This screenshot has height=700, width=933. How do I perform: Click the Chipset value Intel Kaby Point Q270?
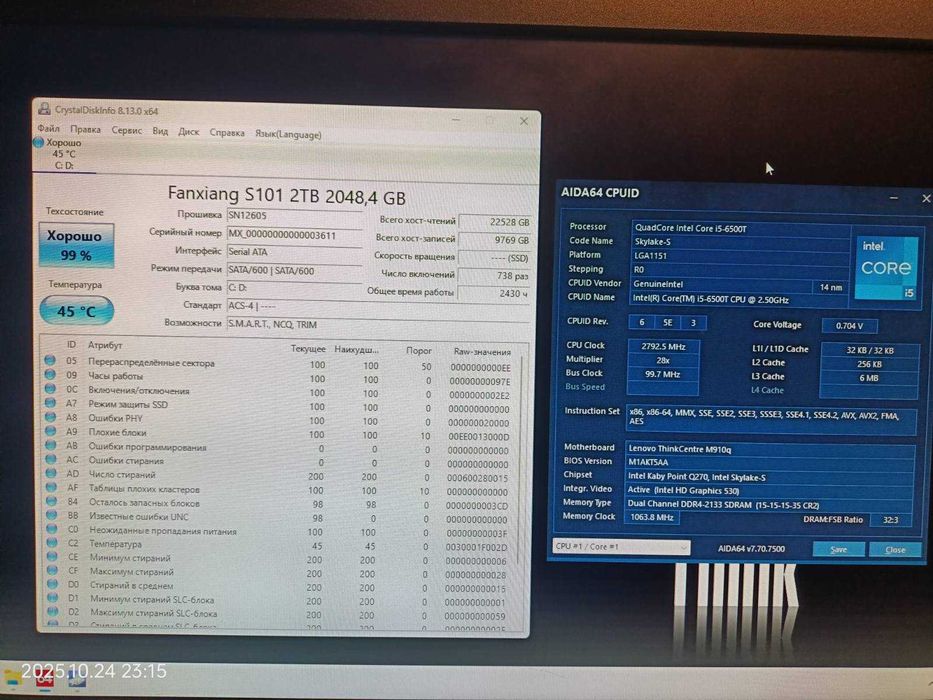point(770,477)
